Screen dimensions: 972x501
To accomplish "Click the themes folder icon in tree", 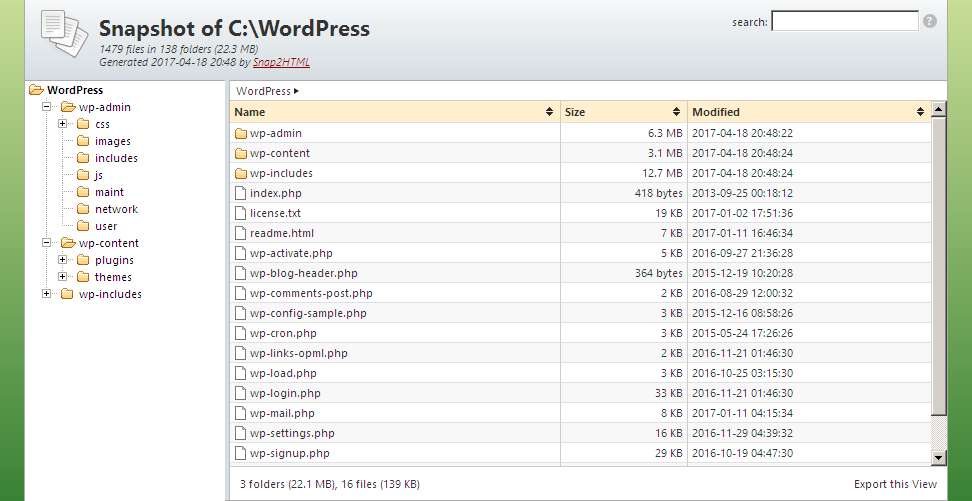I will [x=84, y=277].
